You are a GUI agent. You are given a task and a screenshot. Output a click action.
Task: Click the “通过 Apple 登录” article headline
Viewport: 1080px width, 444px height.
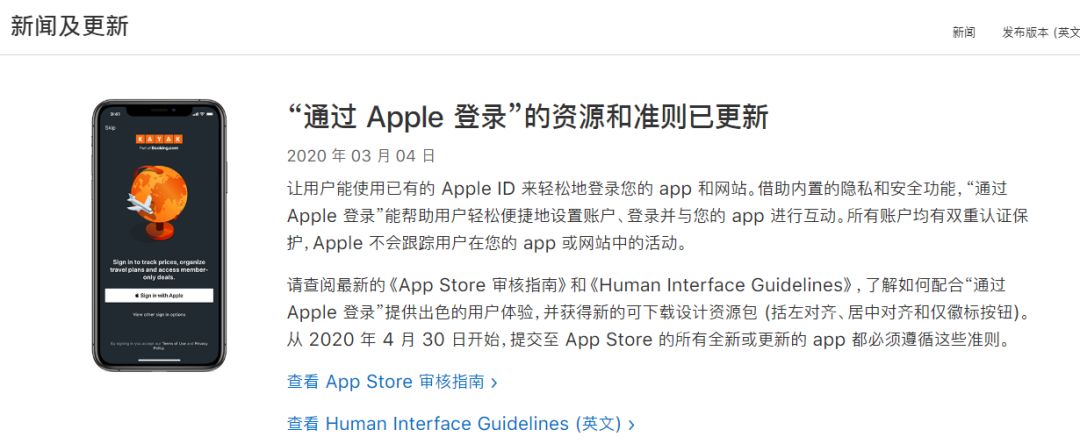[527, 118]
